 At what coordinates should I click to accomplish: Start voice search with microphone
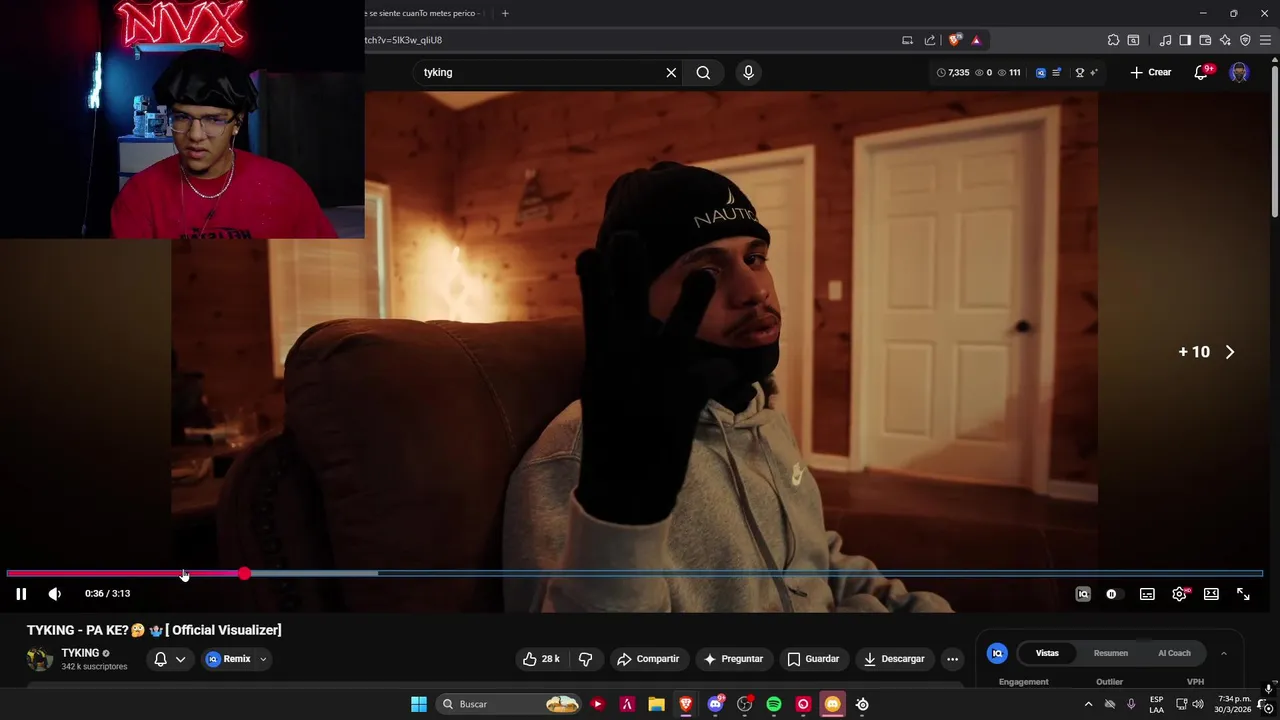(x=748, y=72)
